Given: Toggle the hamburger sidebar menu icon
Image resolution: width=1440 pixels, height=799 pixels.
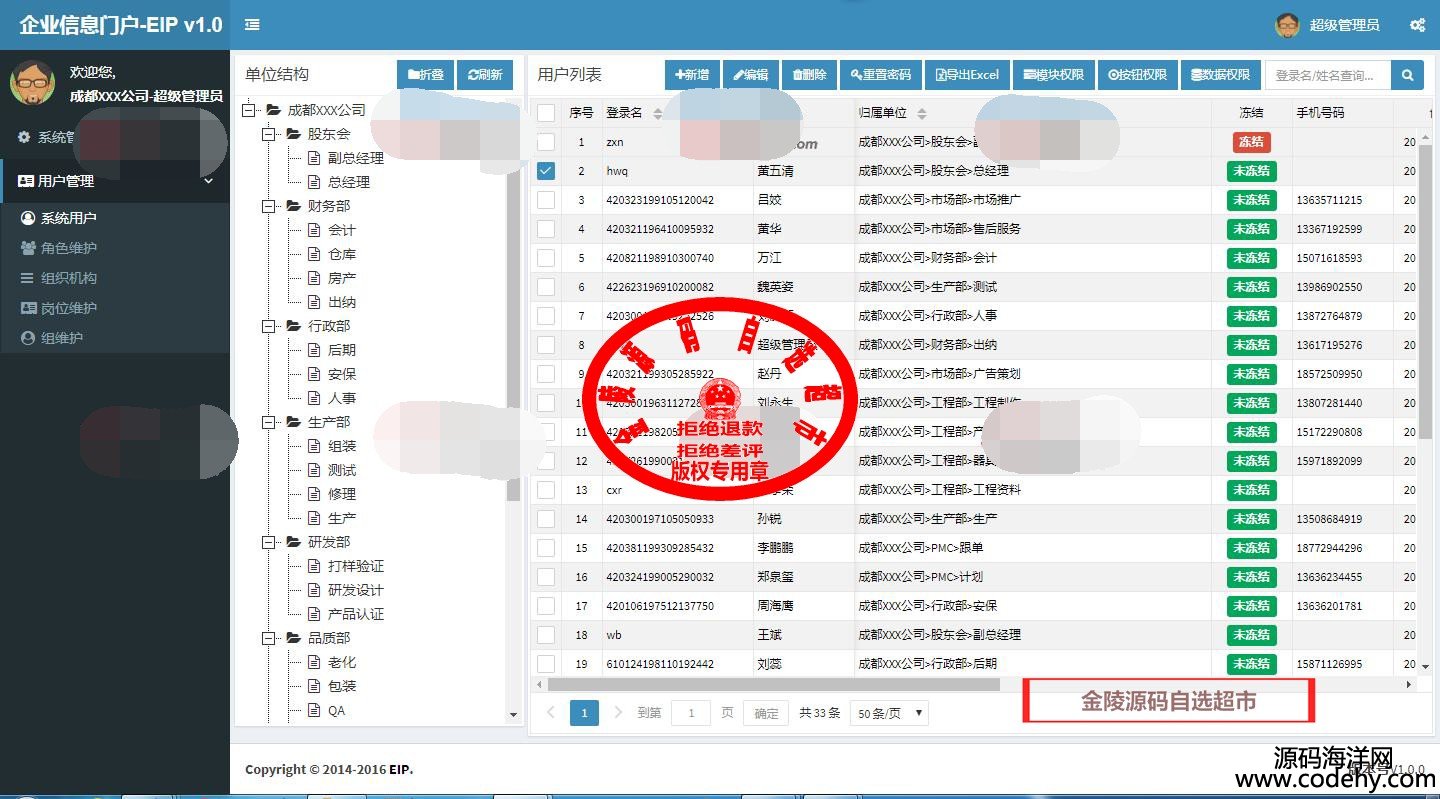Looking at the screenshot, I should coord(252,25).
